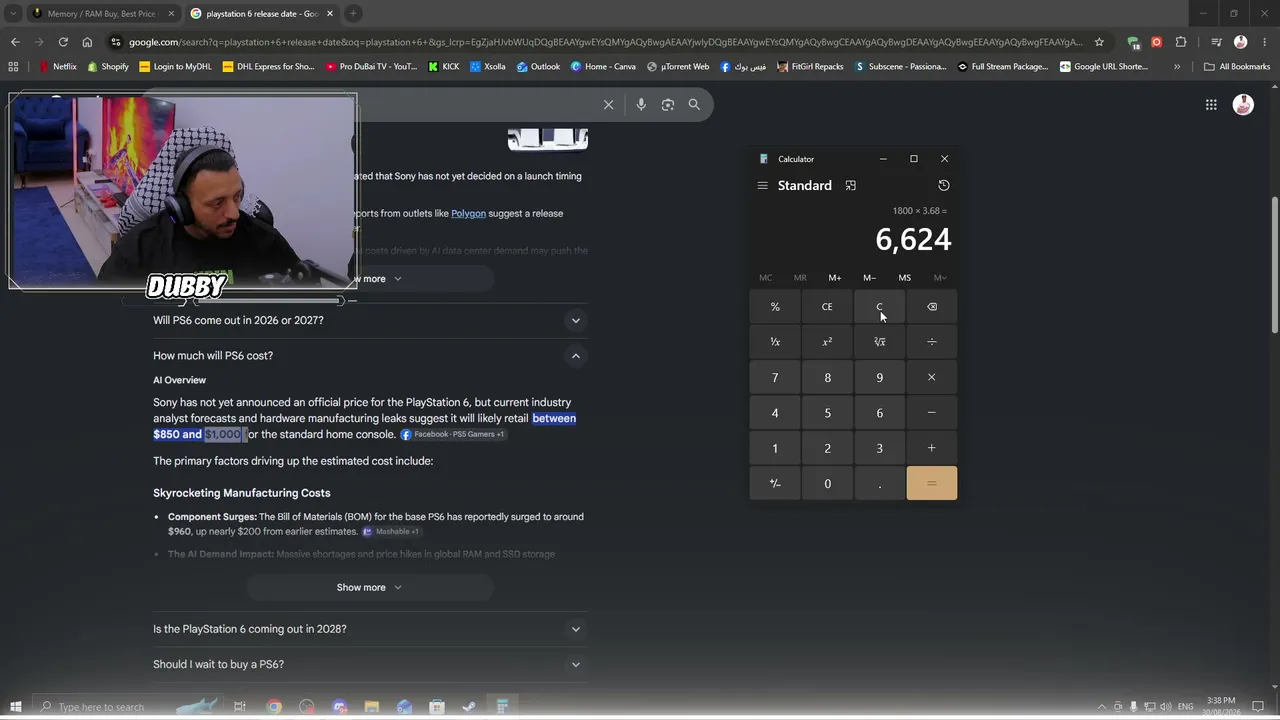This screenshot has width=1280, height=720.
Task: Reload the current page
Action: pos(63,42)
